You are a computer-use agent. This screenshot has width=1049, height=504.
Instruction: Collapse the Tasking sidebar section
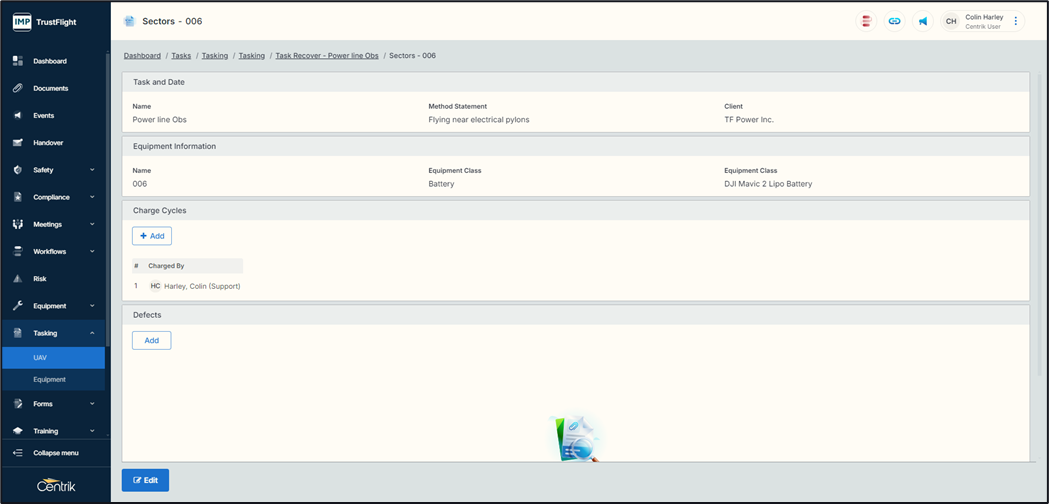point(54,333)
